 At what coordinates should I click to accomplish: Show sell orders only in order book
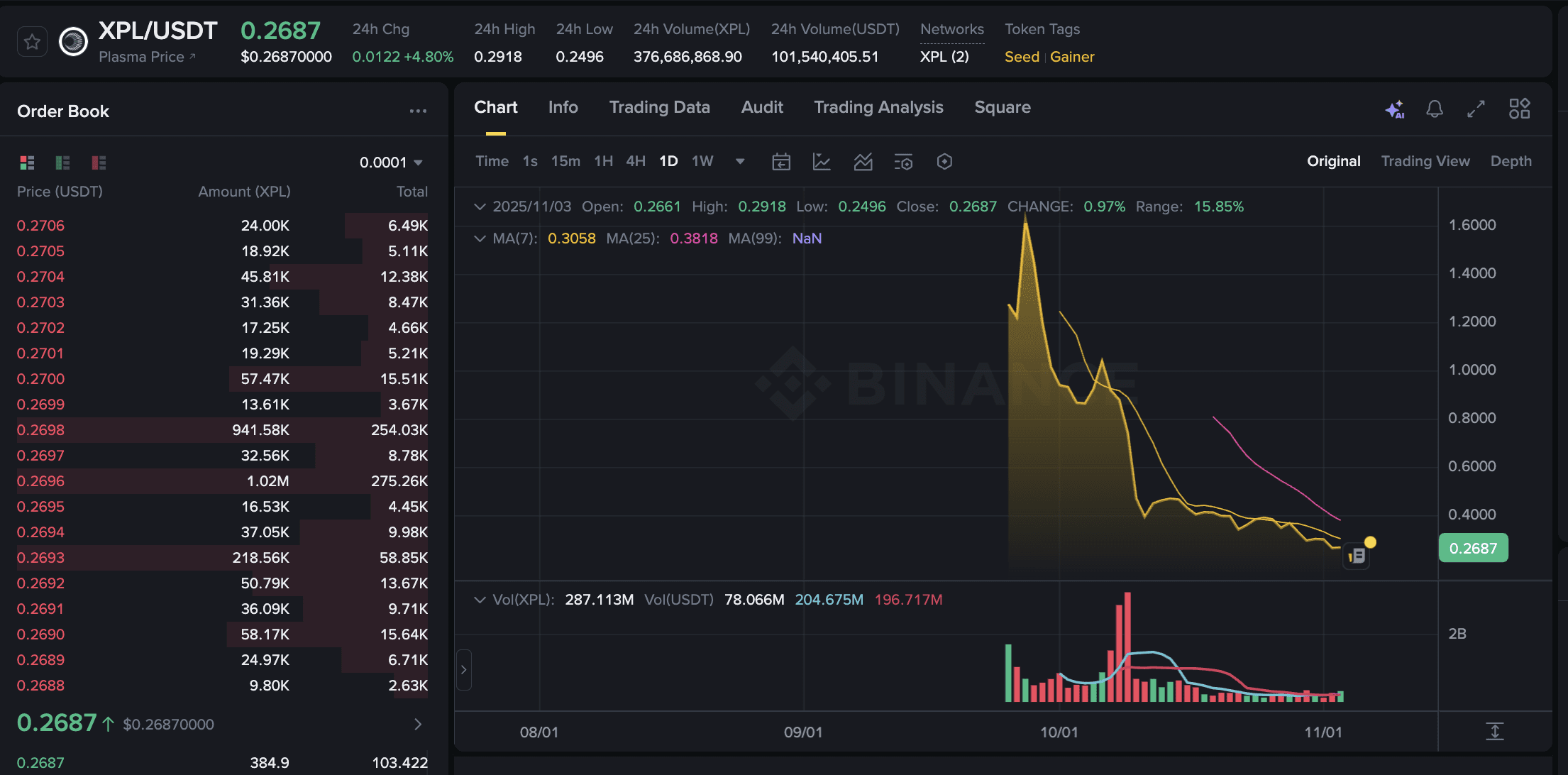pos(99,163)
